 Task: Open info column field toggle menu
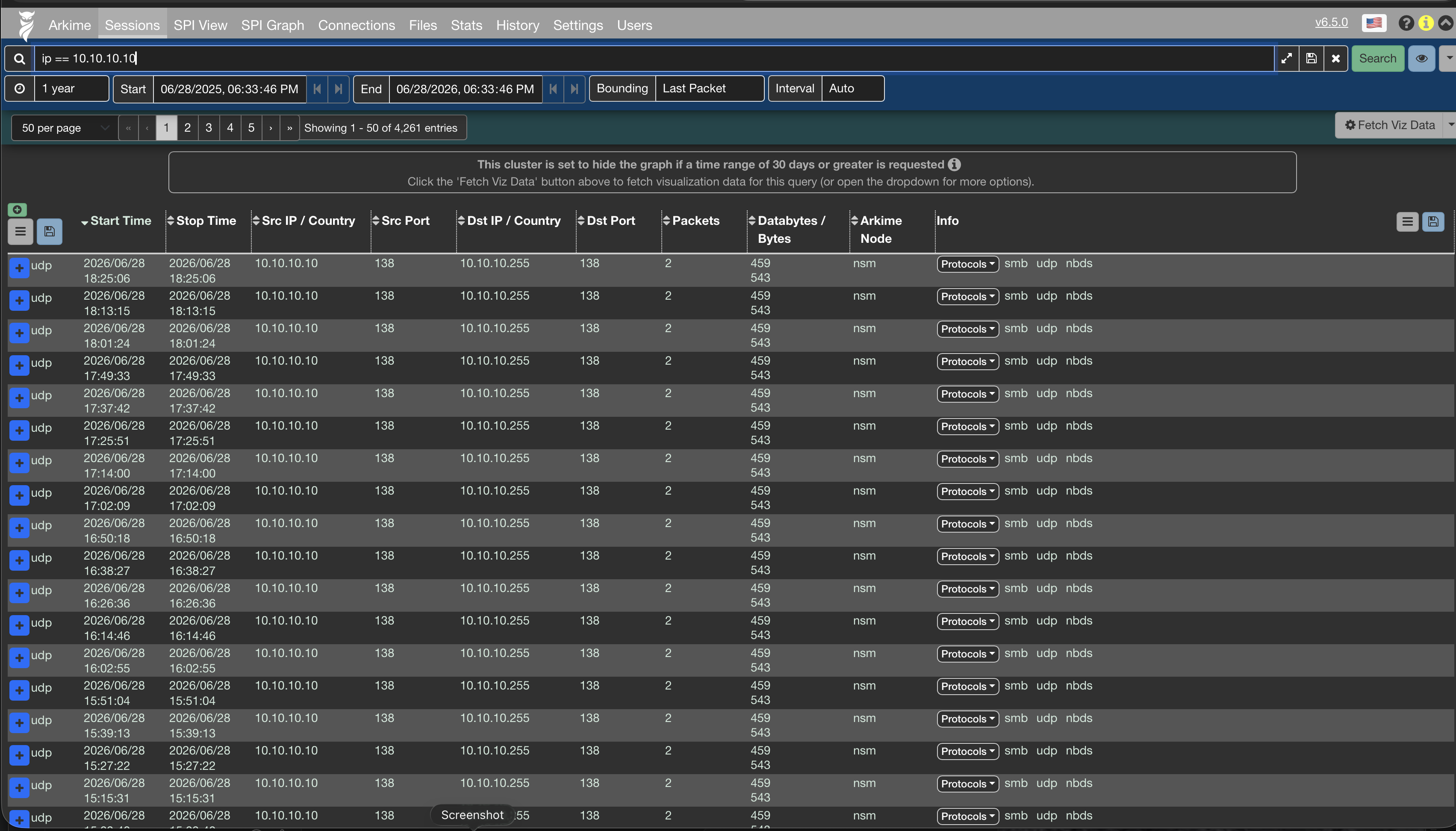click(x=1408, y=221)
